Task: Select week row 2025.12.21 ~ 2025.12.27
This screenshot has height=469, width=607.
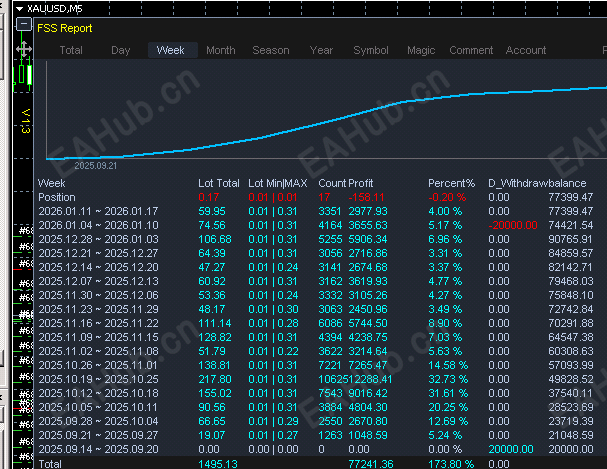Action: point(98,253)
